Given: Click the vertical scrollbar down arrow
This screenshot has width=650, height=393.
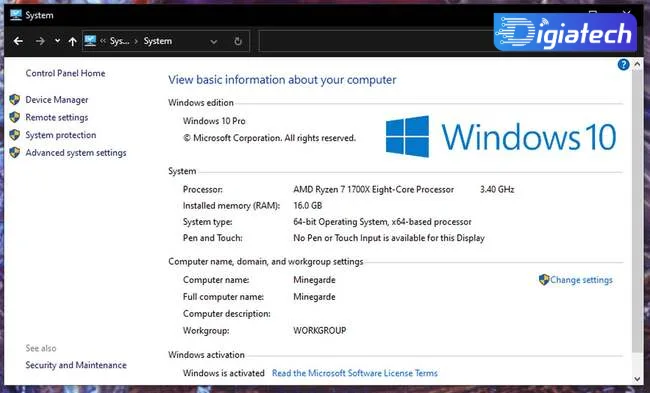Looking at the screenshot, I should [638, 379].
